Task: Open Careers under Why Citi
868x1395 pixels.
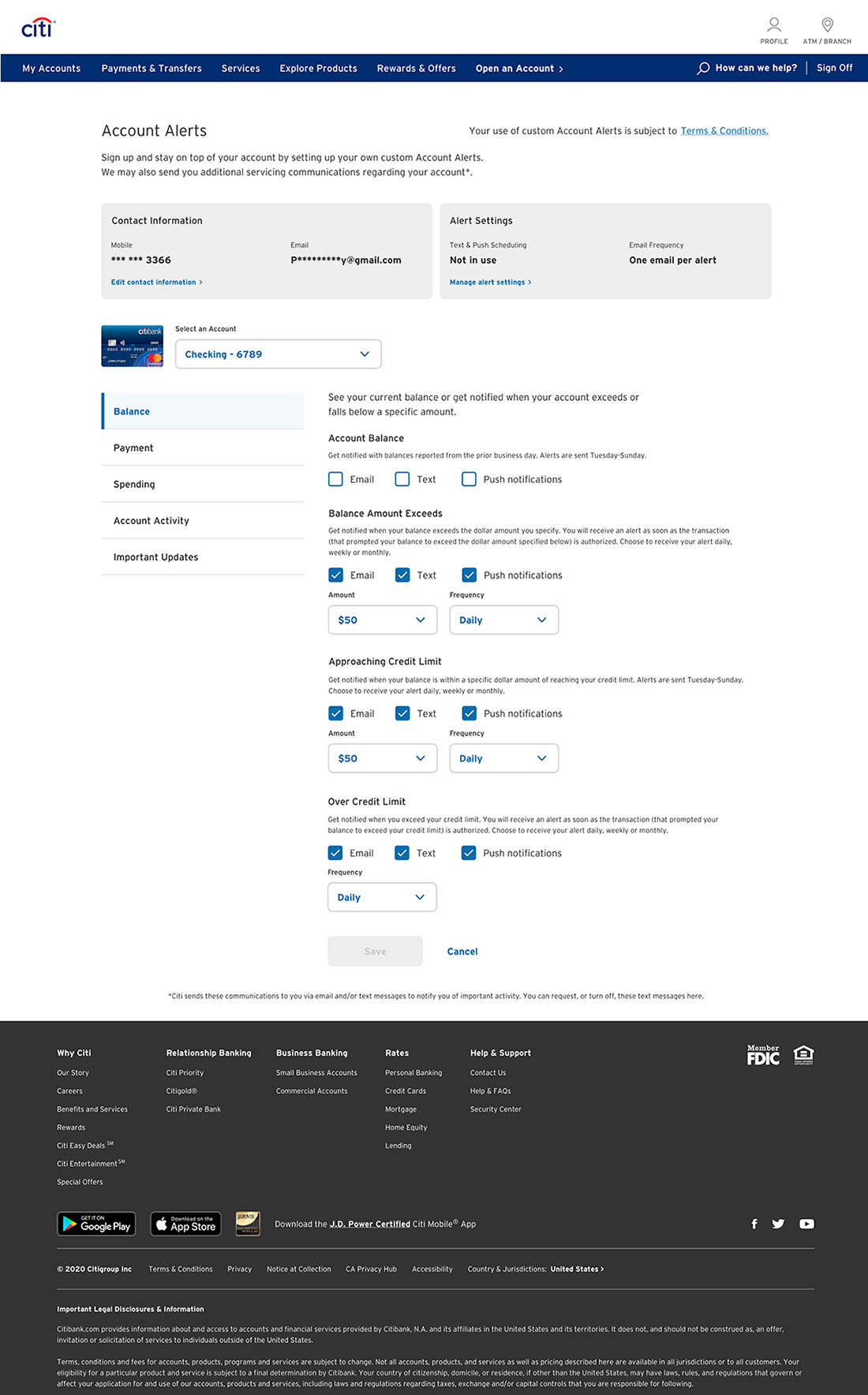Action: point(69,1091)
